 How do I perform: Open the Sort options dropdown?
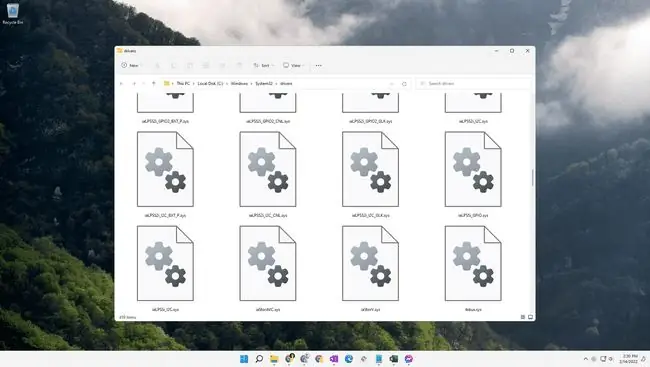coord(264,66)
